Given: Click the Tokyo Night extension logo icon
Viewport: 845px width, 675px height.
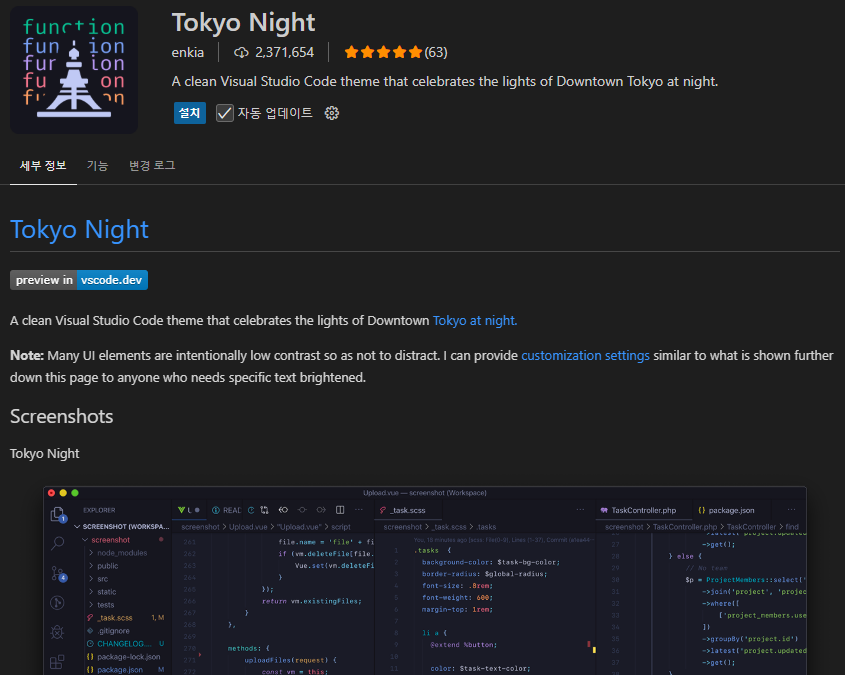Looking at the screenshot, I should click(74, 70).
